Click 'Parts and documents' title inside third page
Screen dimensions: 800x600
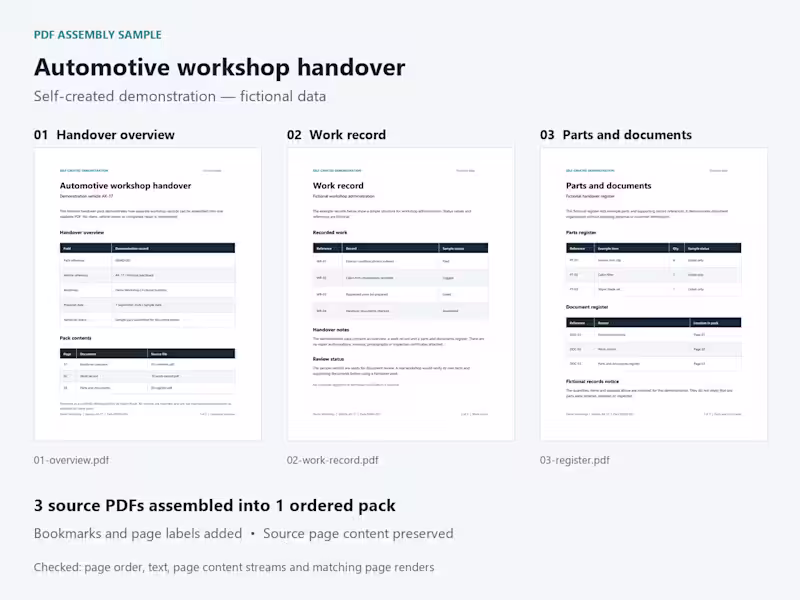[609, 186]
